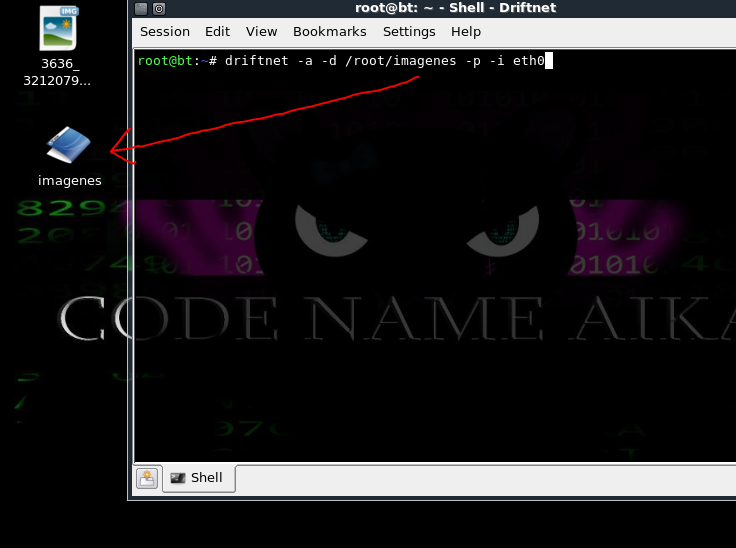Click the root@bt prompt text
Viewport: 736px width, 548px height.
[165, 61]
